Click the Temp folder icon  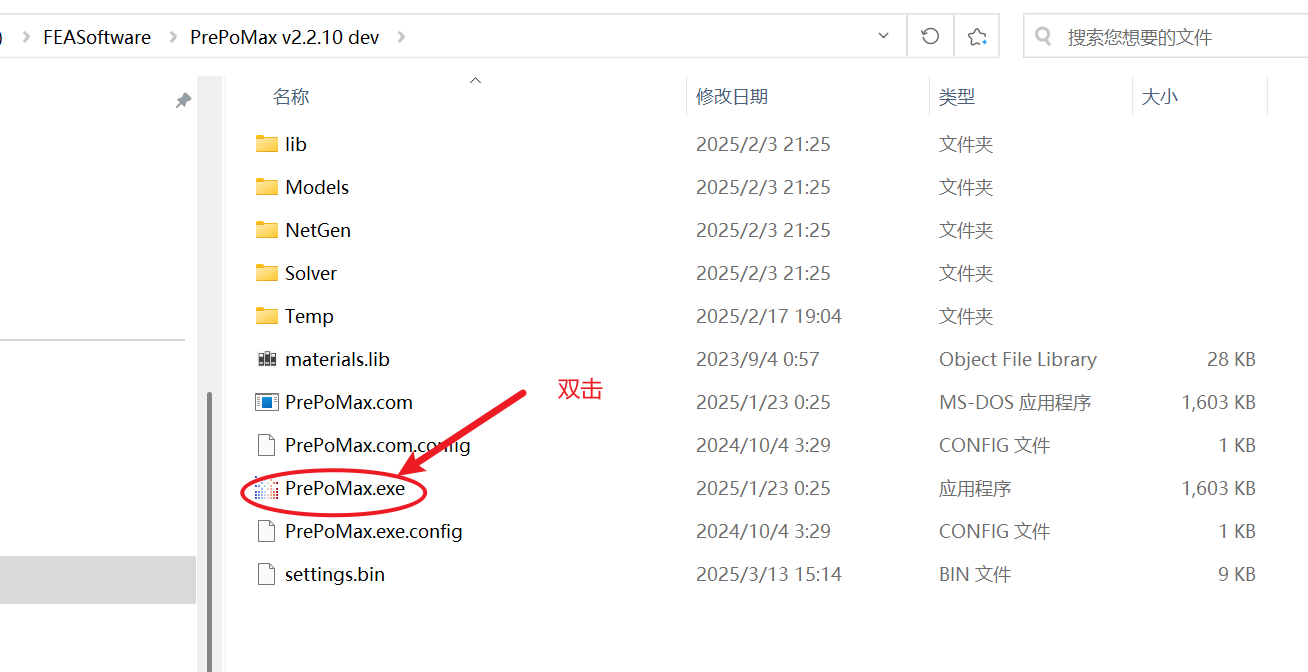click(266, 316)
